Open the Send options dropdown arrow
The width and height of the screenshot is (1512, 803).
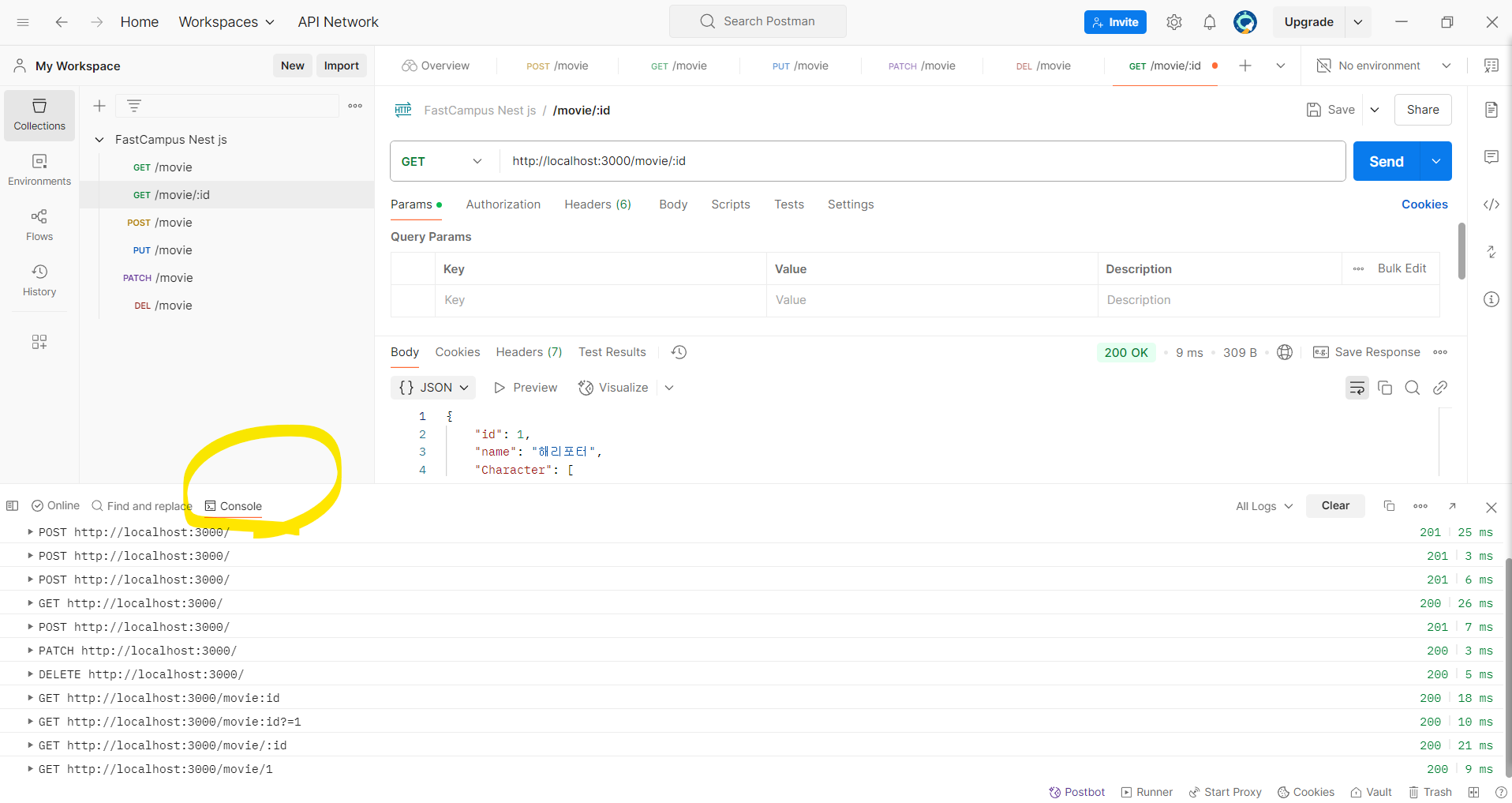(x=1436, y=161)
